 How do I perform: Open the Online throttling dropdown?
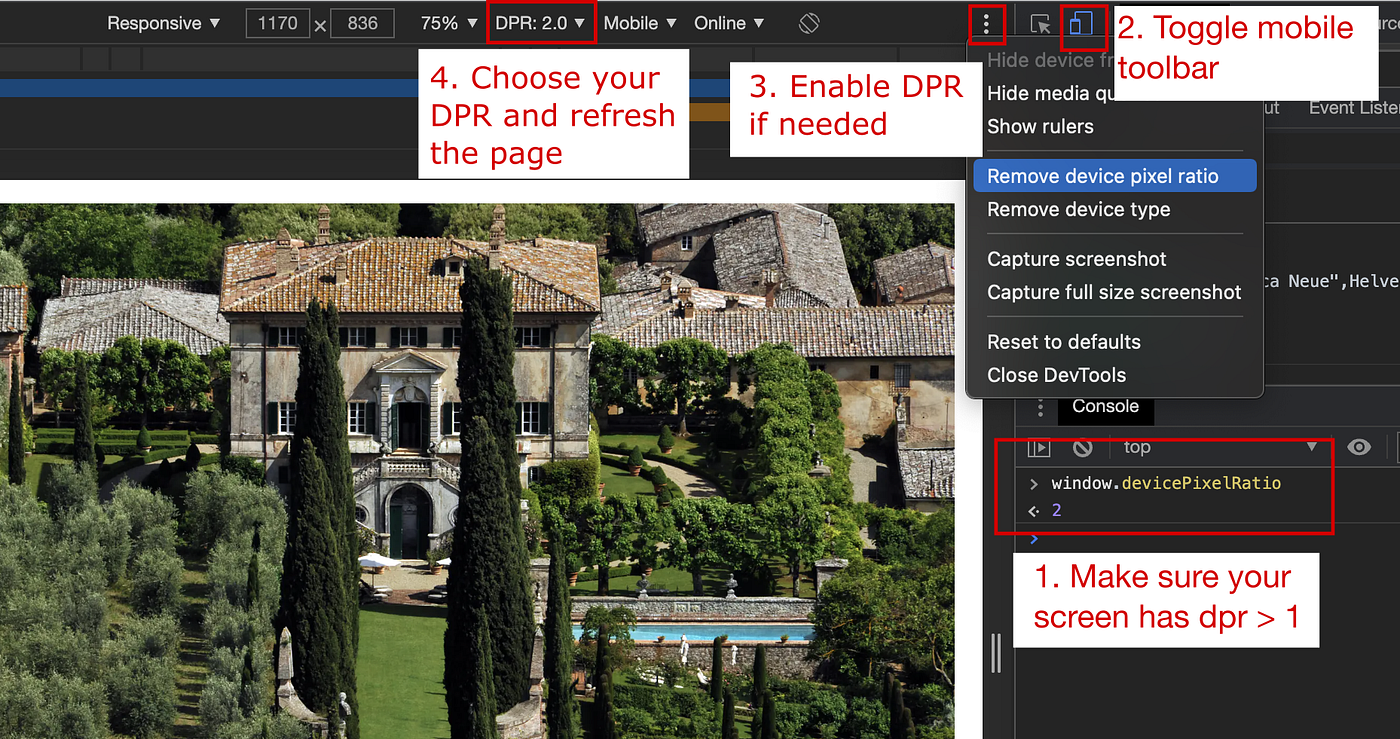click(729, 23)
